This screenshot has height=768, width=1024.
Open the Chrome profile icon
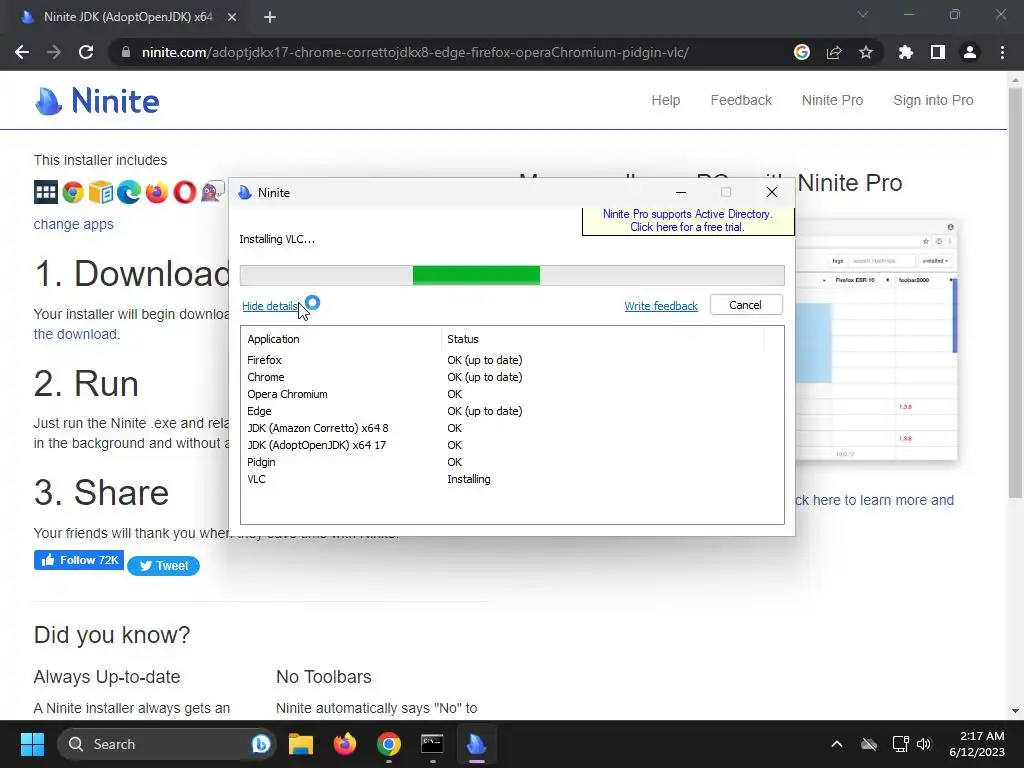coord(970,52)
